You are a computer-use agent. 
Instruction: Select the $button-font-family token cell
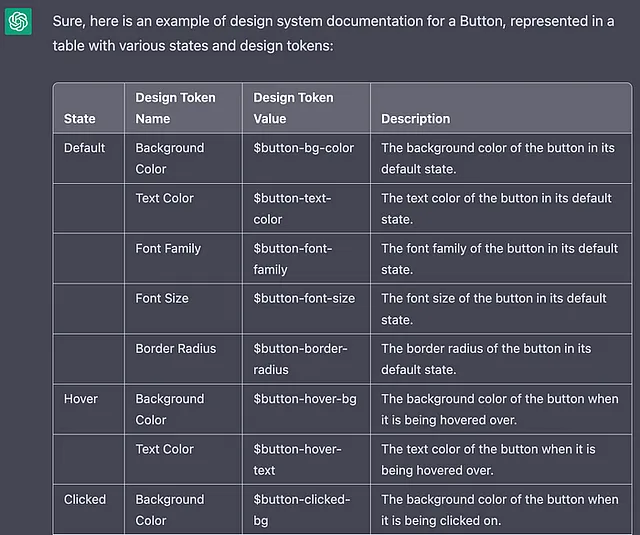(x=306, y=259)
